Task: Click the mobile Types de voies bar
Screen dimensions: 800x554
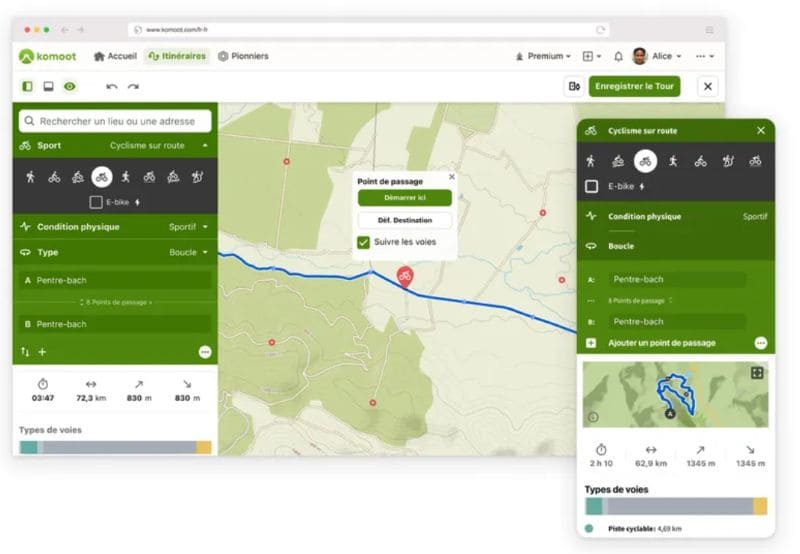Action: (676, 507)
